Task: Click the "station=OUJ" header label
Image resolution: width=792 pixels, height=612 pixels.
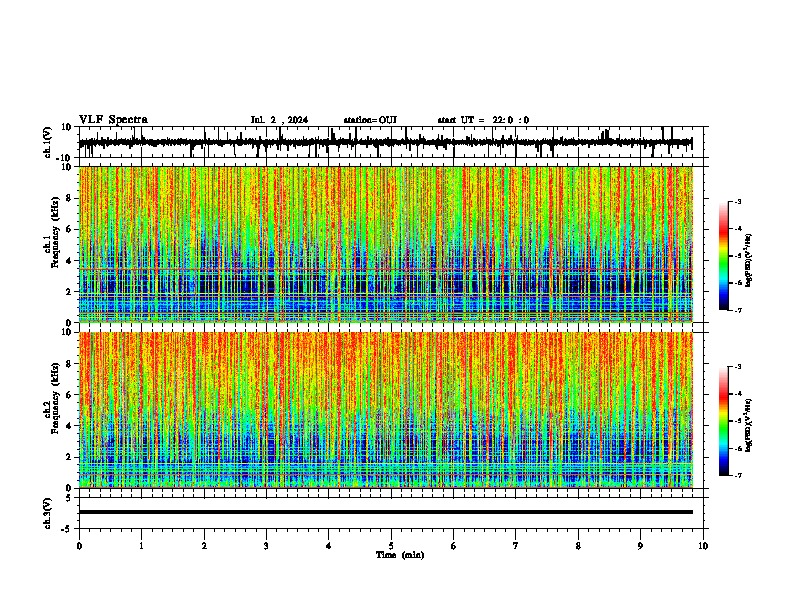Action: pos(370,120)
